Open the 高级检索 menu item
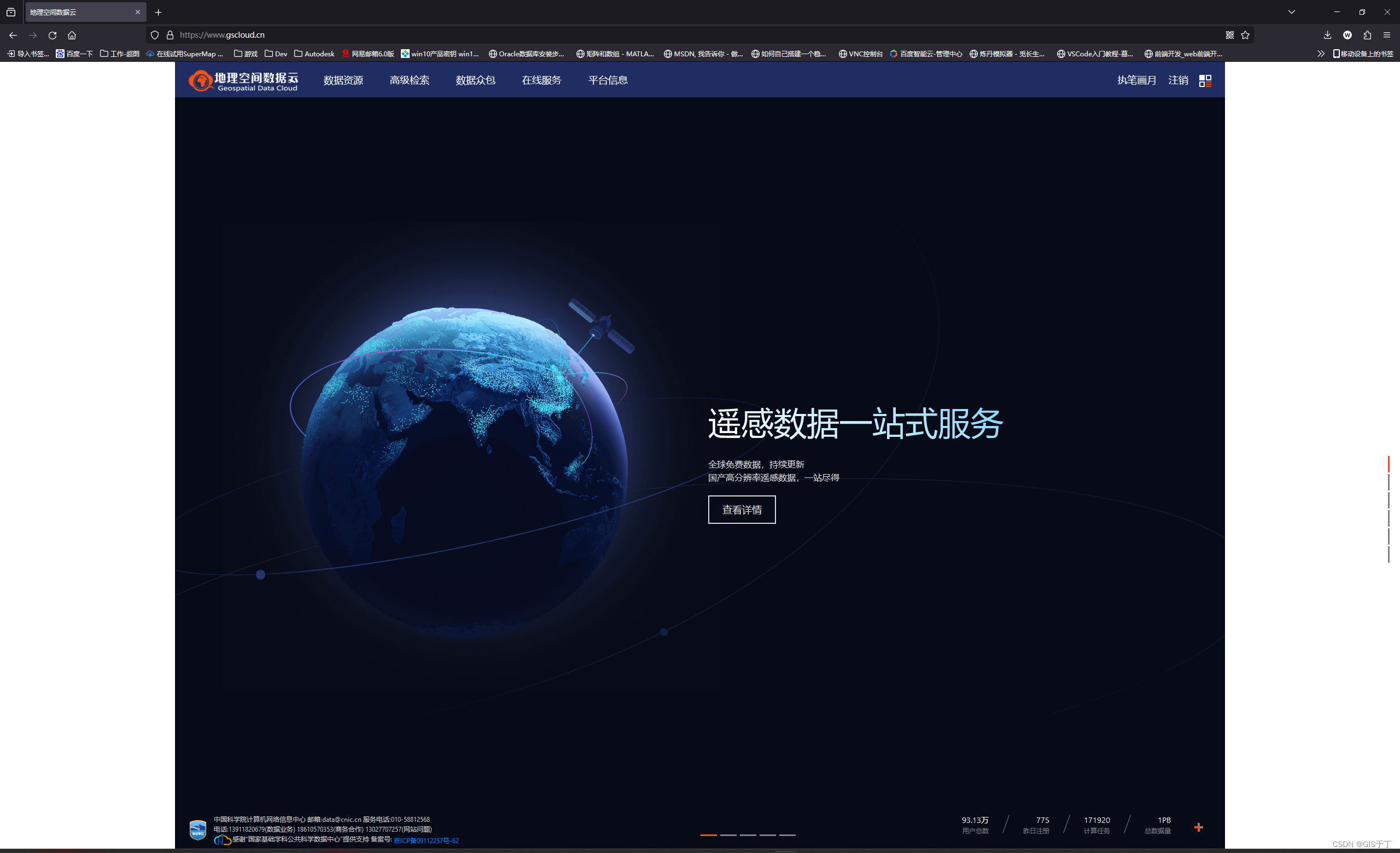Screen dimensions: 1400x853 (x=409, y=80)
